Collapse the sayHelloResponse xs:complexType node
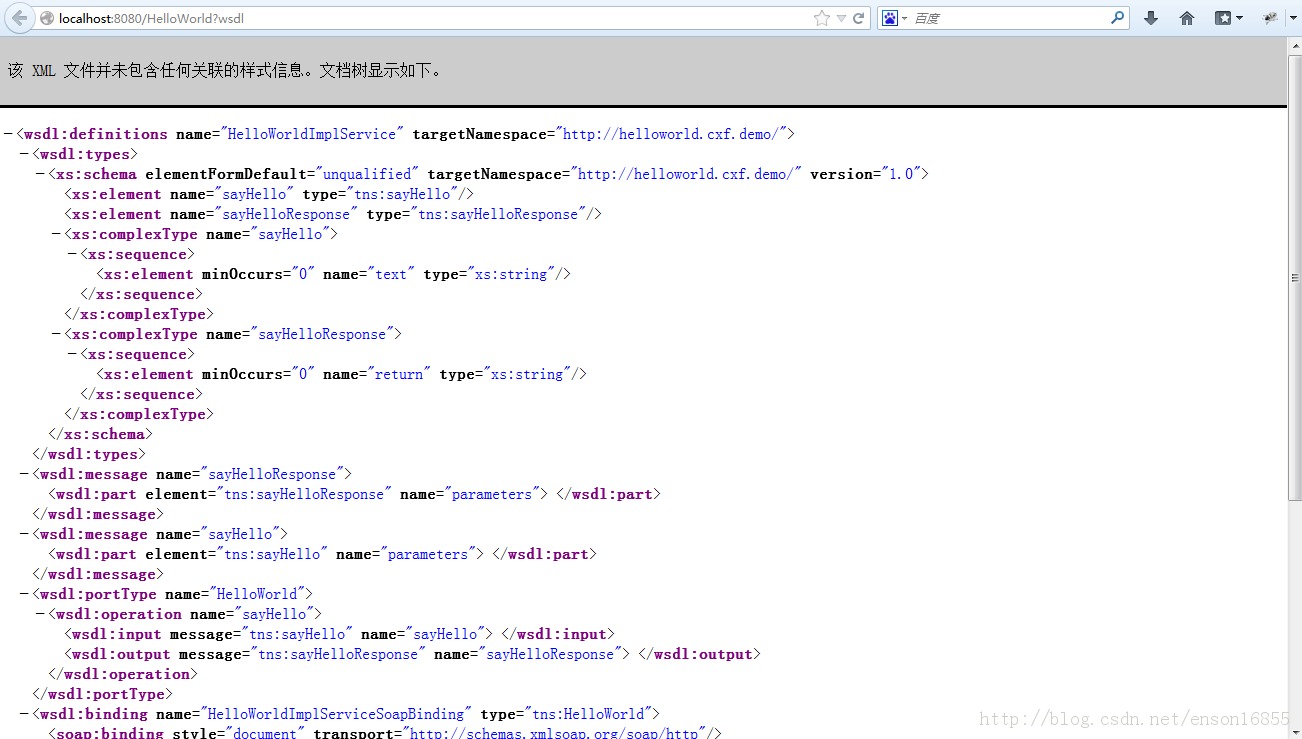This screenshot has width=1302, height=739. [x=56, y=334]
